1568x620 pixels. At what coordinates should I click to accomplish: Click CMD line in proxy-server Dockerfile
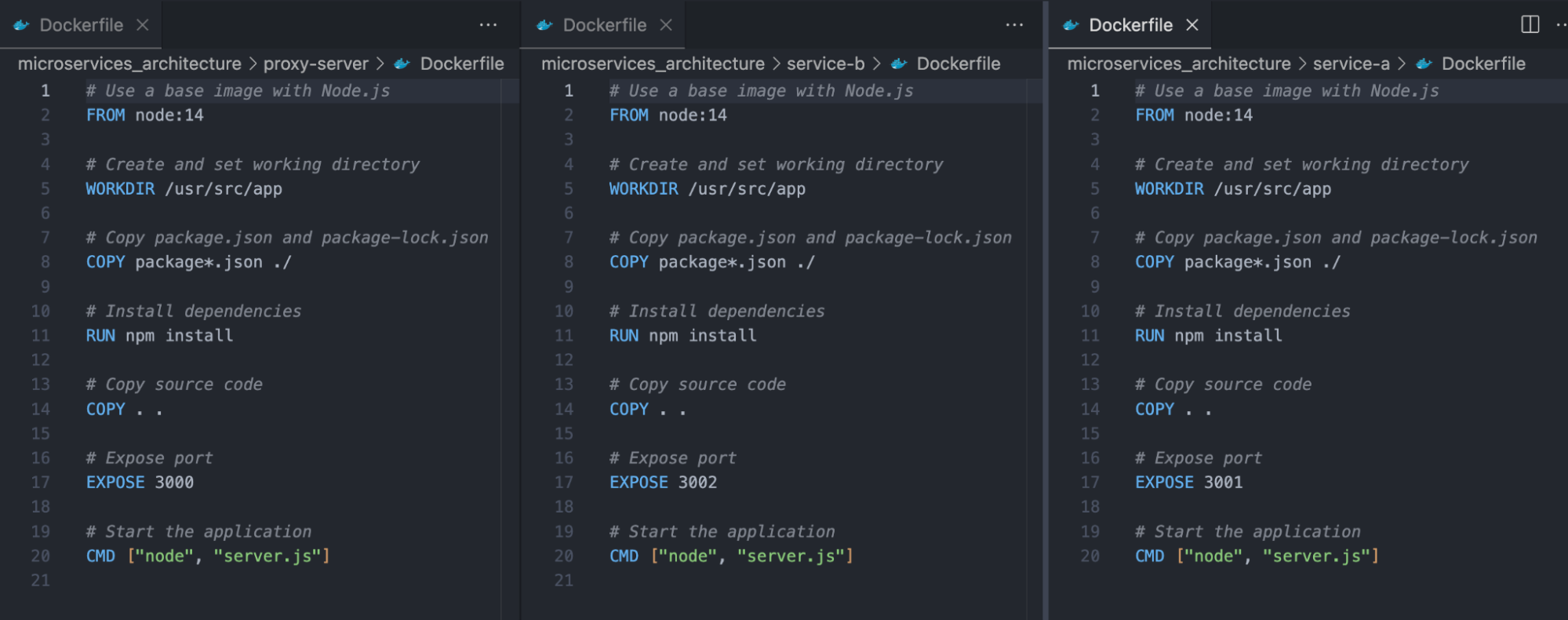point(208,556)
